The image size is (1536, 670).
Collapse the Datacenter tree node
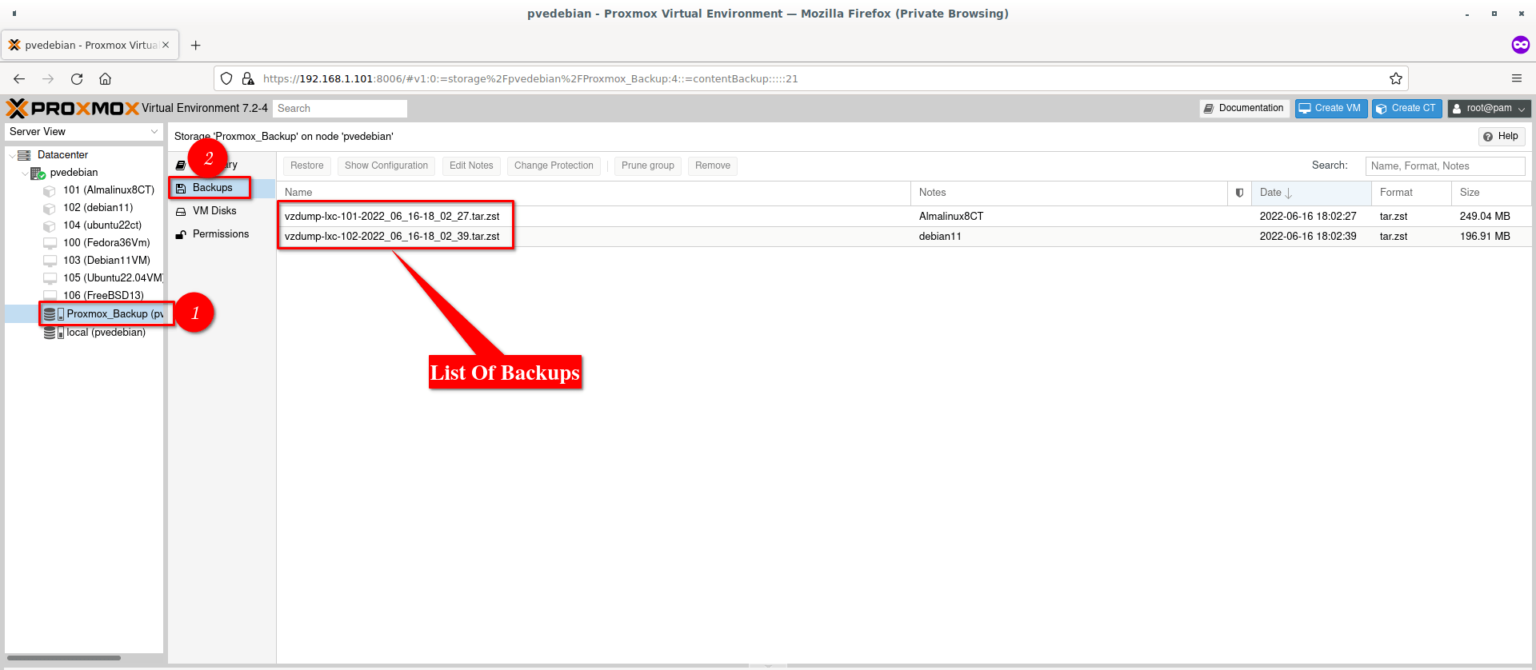(x=11, y=155)
